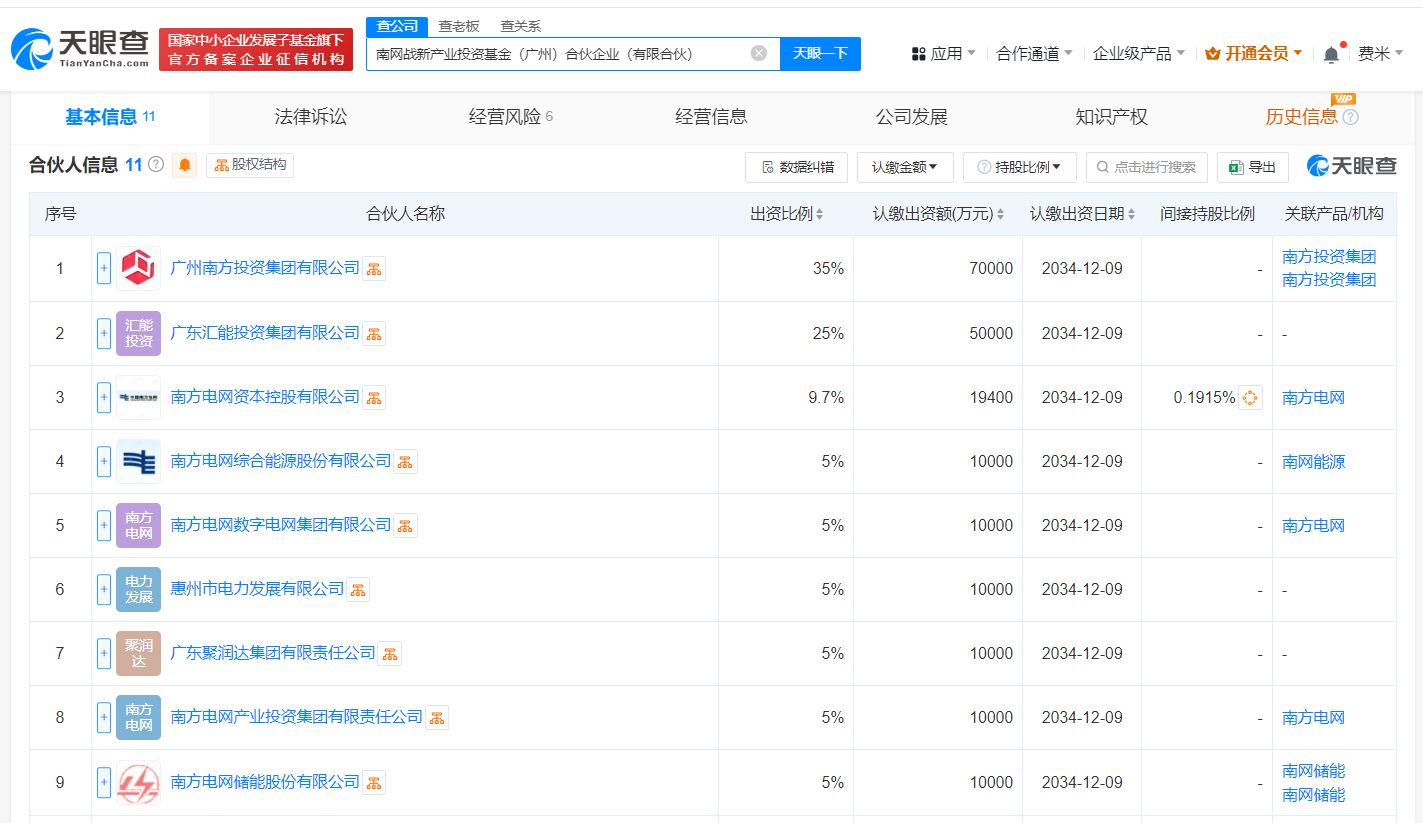This screenshot has width=1423, height=823.
Task: Open the 广州南方投资集团有限公司 link
Action: coord(265,268)
